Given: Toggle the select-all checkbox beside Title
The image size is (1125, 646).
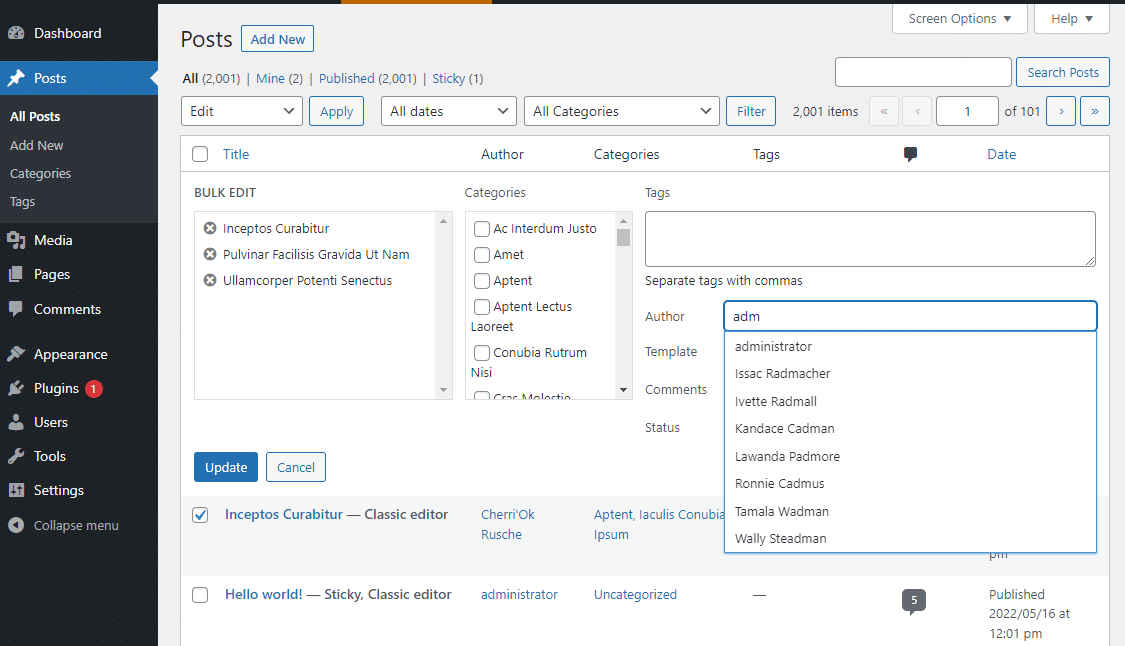Looking at the screenshot, I should (x=200, y=154).
